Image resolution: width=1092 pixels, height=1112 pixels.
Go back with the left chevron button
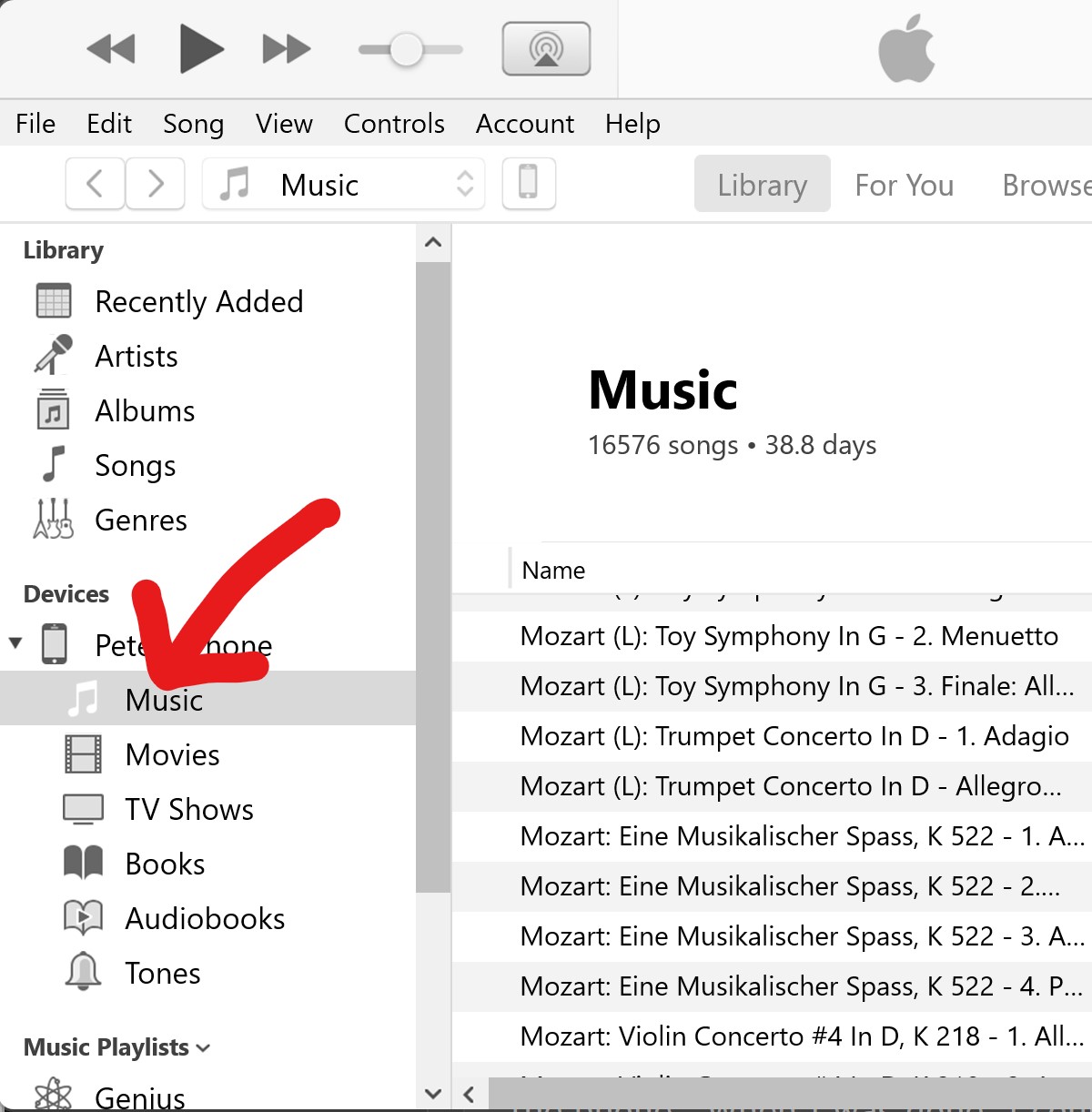pyautogui.click(x=95, y=184)
